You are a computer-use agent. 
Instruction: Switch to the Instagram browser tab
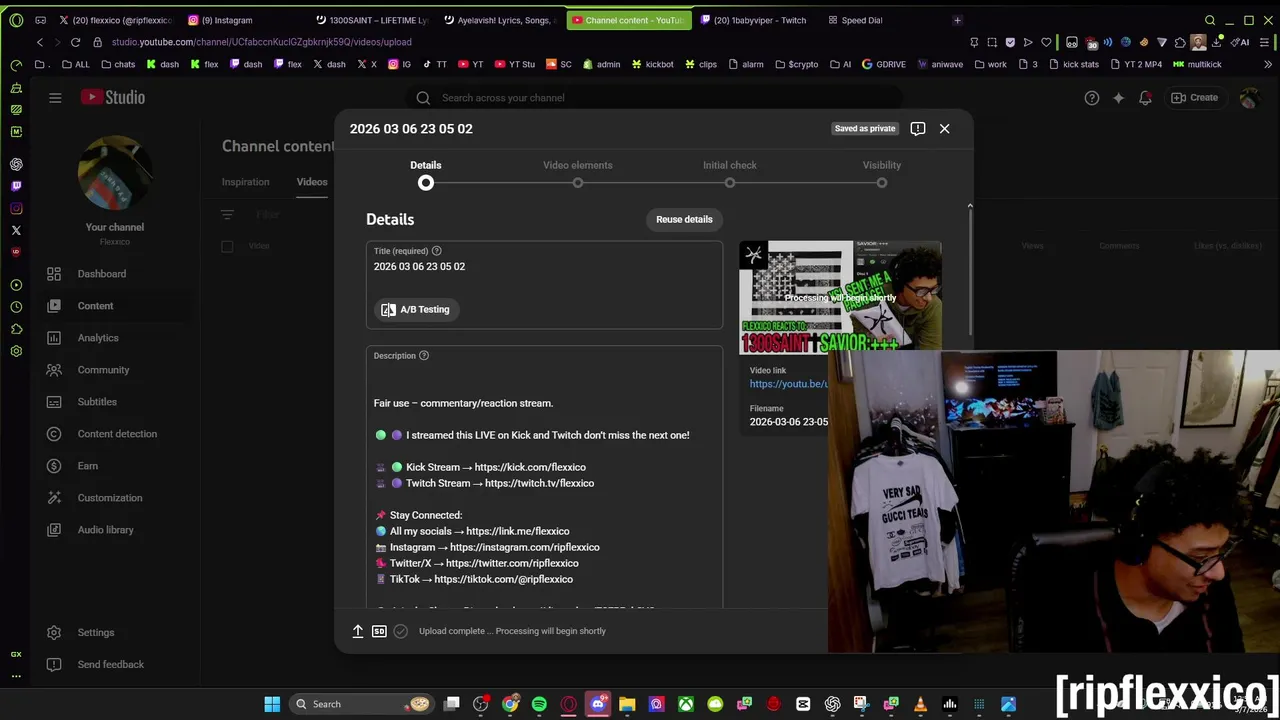pos(245,20)
